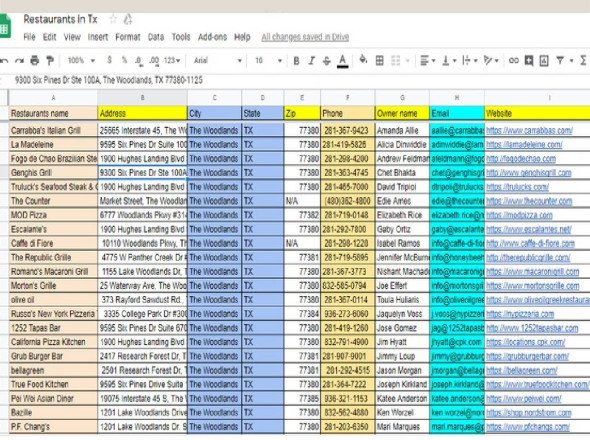Open the borders tool
Viewport: 590px width, 440px height.
(x=380, y=60)
